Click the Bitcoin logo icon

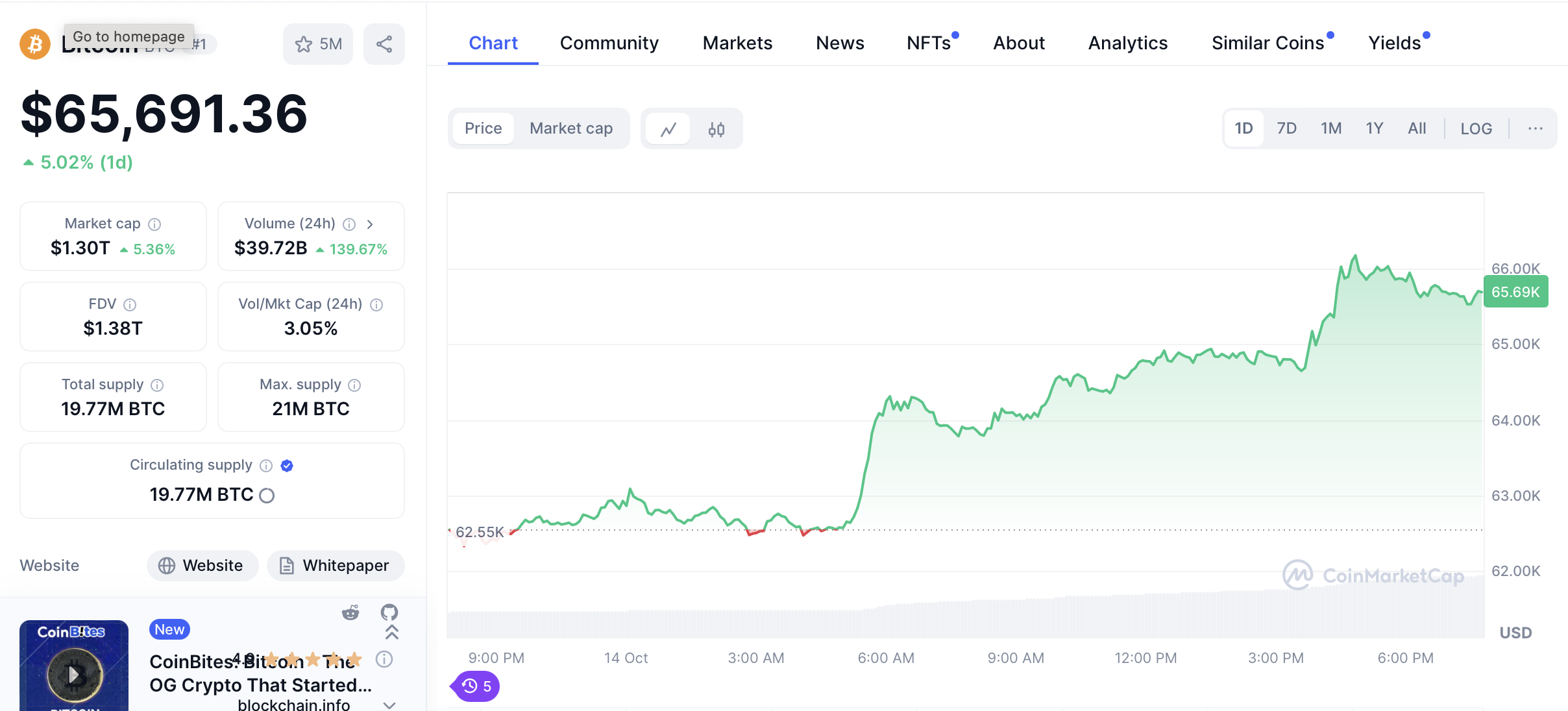(x=35, y=44)
